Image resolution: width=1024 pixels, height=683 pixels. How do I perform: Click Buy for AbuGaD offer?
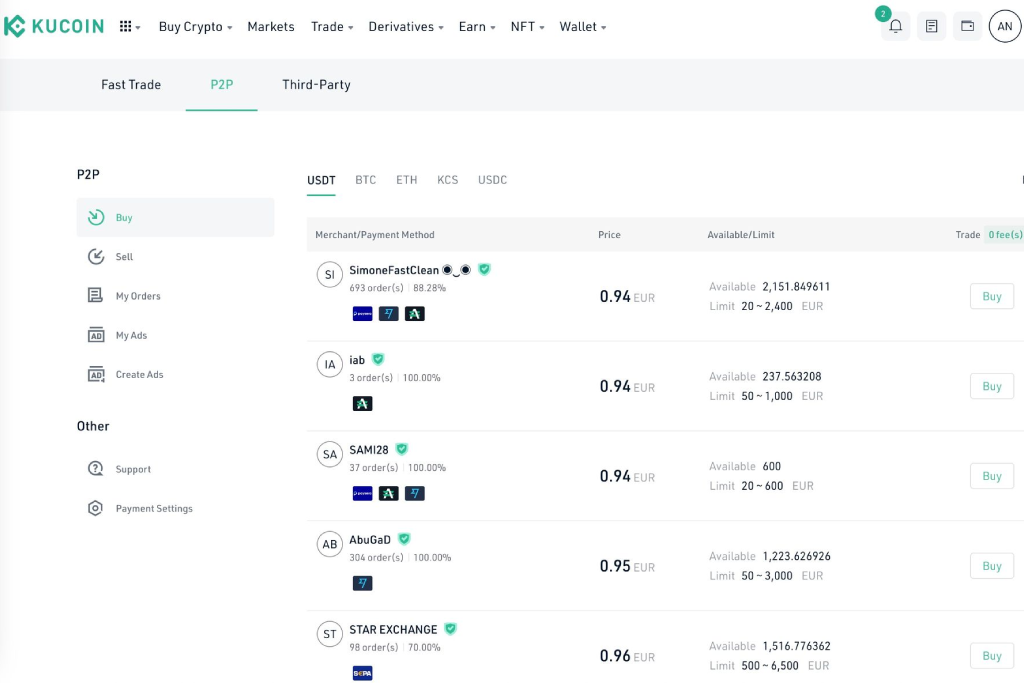[x=991, y=566]
